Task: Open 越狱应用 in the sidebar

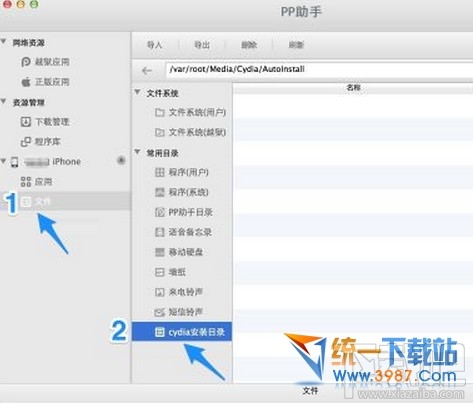Action: click(45, 62)
